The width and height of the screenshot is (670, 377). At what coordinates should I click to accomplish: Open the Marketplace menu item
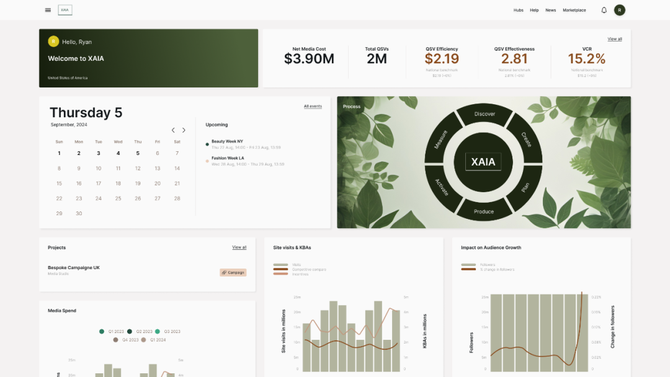574,10
